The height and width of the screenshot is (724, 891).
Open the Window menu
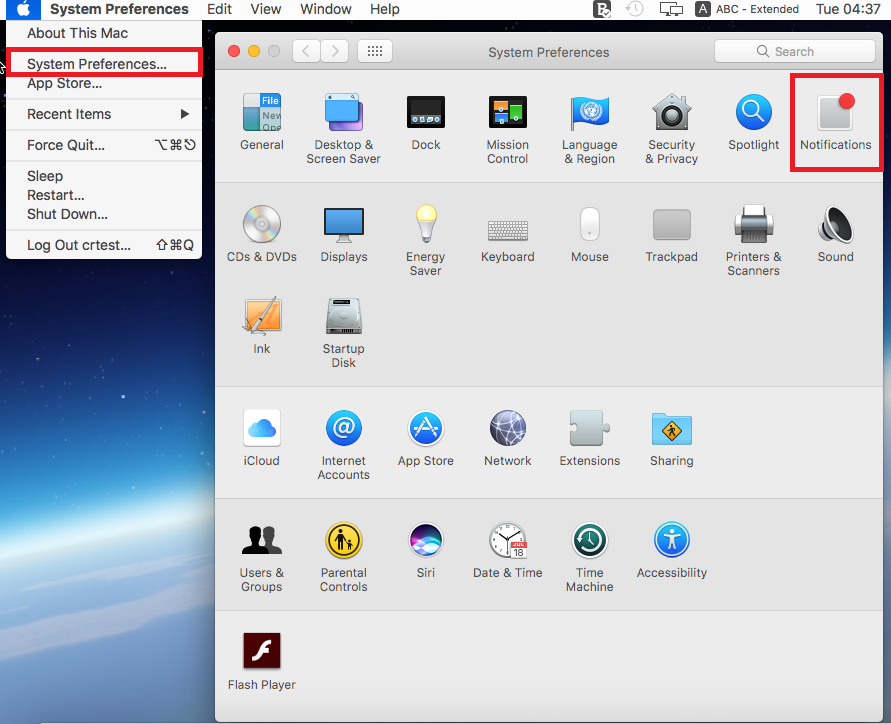pyautogui.click(x=326, y=9)
